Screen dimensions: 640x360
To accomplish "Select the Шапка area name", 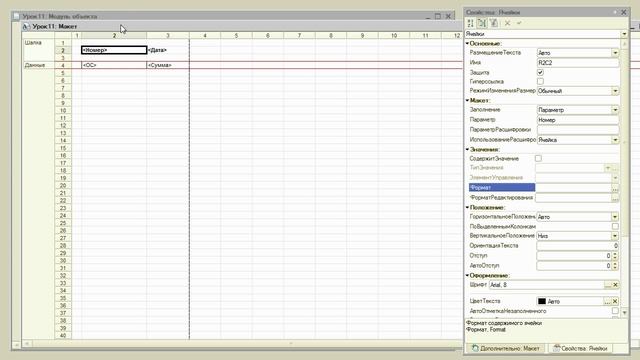I will click(x=33, y=42).
